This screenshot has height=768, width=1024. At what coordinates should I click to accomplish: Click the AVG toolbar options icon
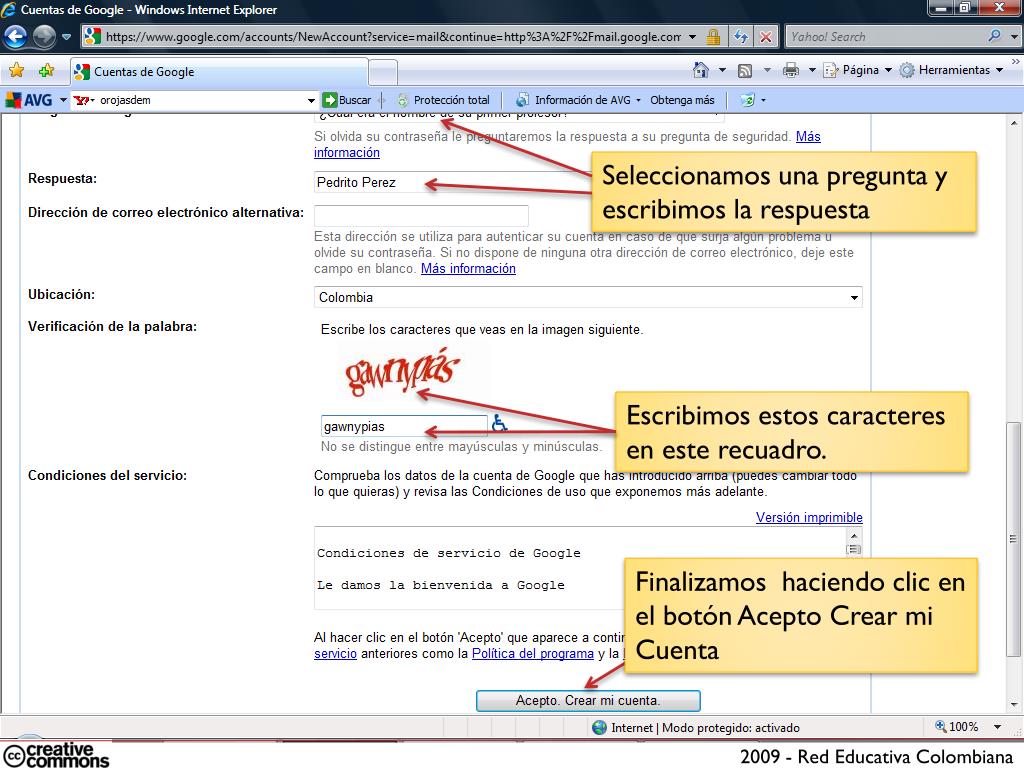tap(747, 100)
